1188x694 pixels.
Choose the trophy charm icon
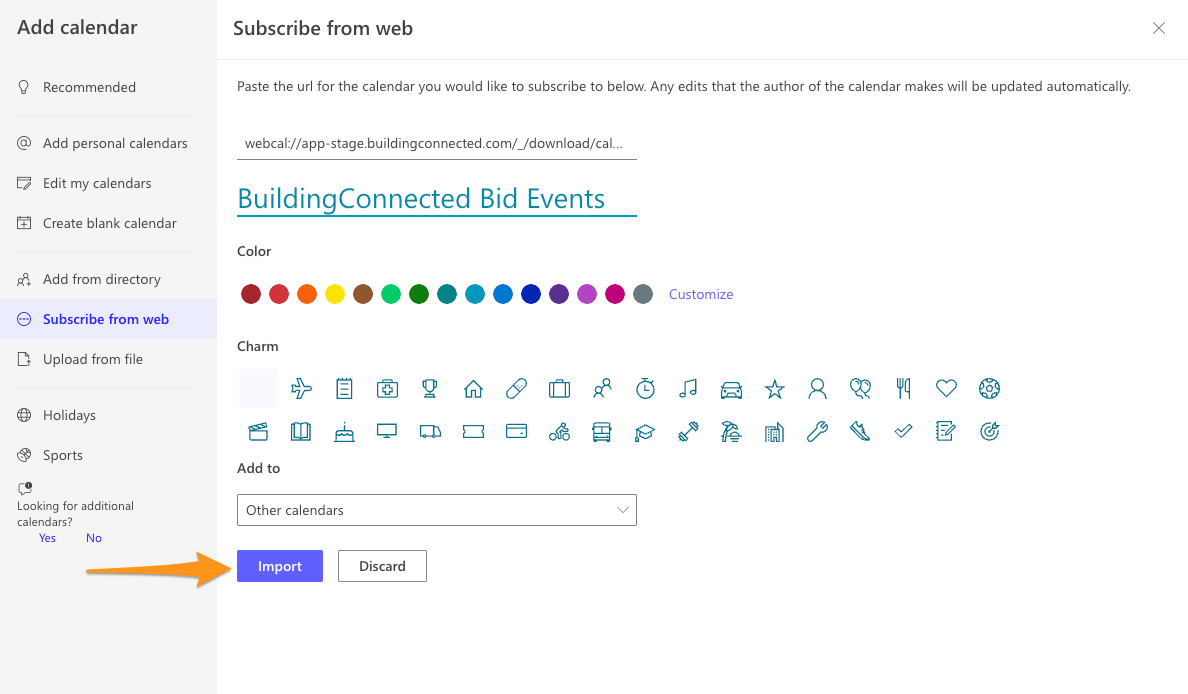coord(430,389)
